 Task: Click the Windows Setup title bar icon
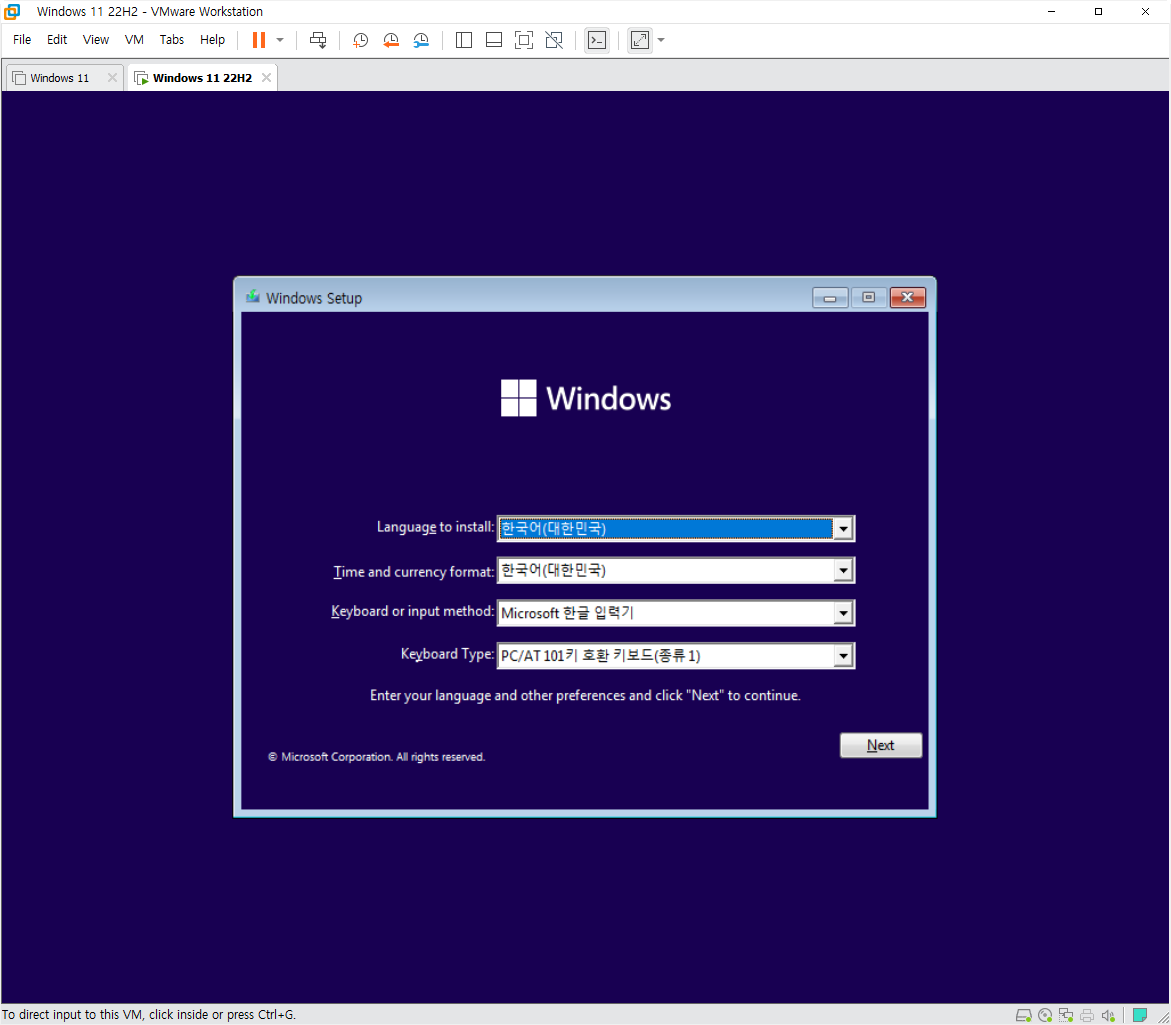coord(253,297)
